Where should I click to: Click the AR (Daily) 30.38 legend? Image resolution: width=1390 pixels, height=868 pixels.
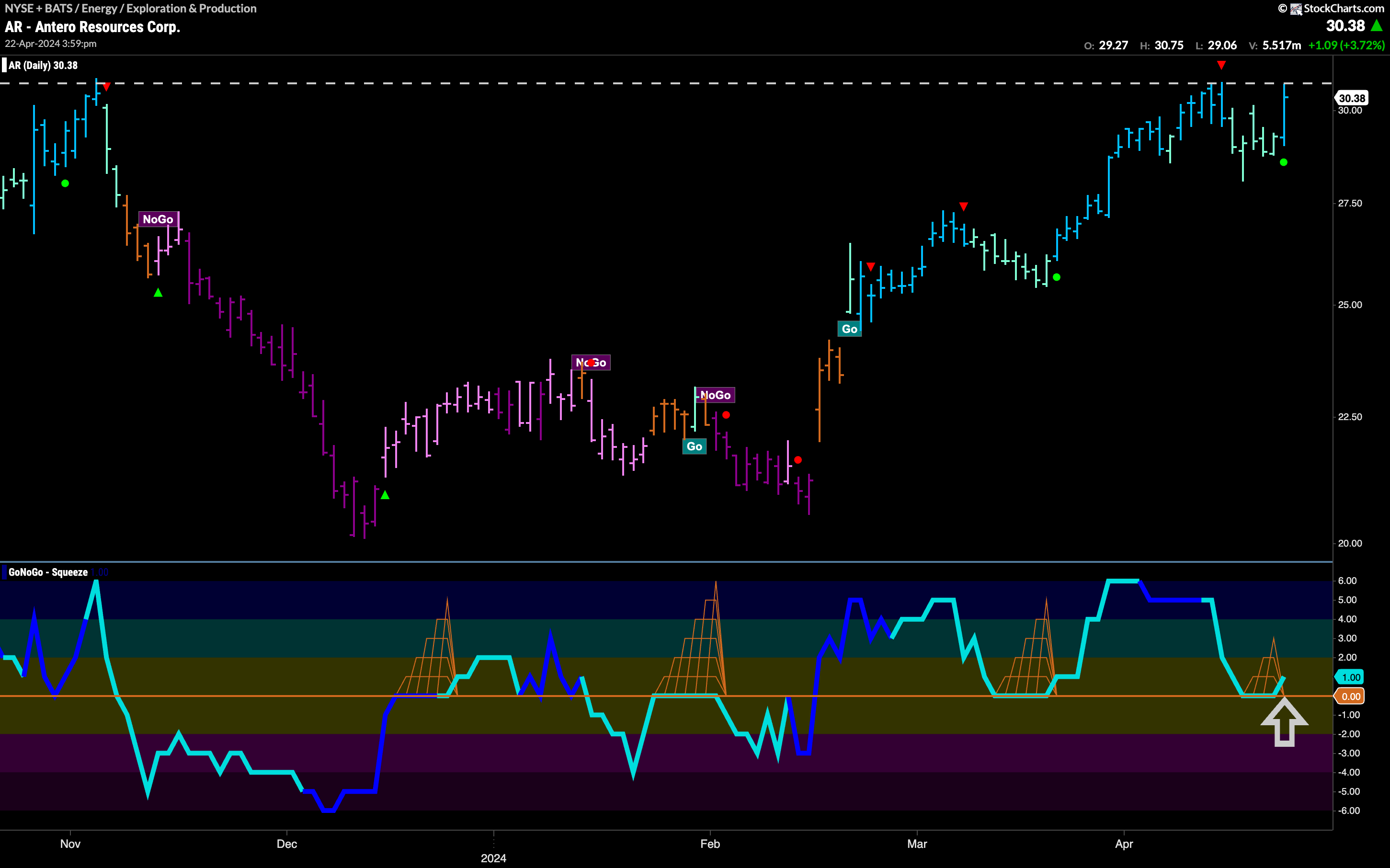pyautogui.click(x=43, y=66)
